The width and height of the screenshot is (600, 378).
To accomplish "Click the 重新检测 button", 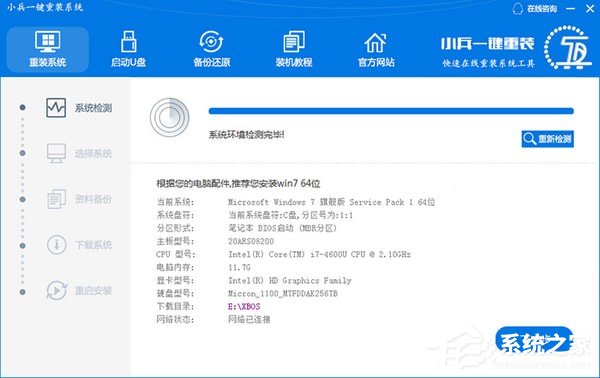I will [548, 138].
